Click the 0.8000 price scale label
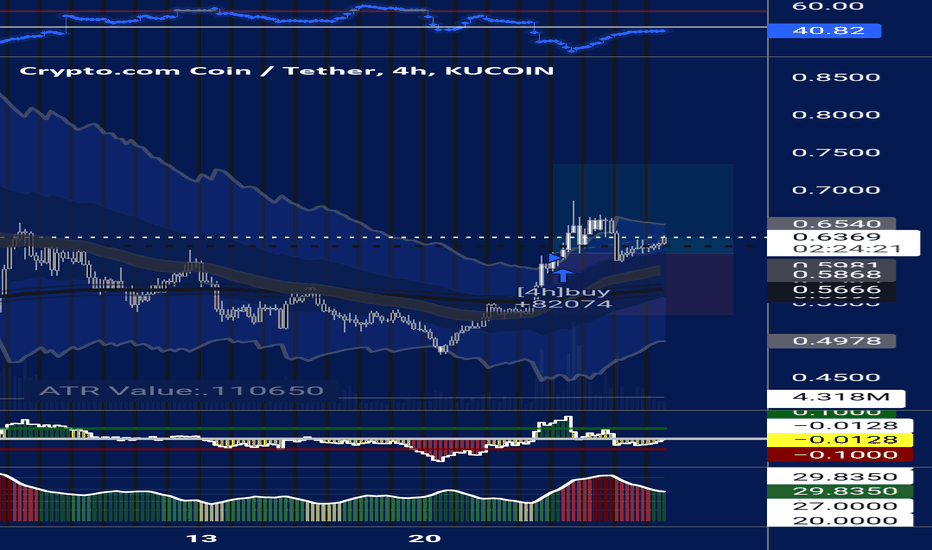 point(836,115)
